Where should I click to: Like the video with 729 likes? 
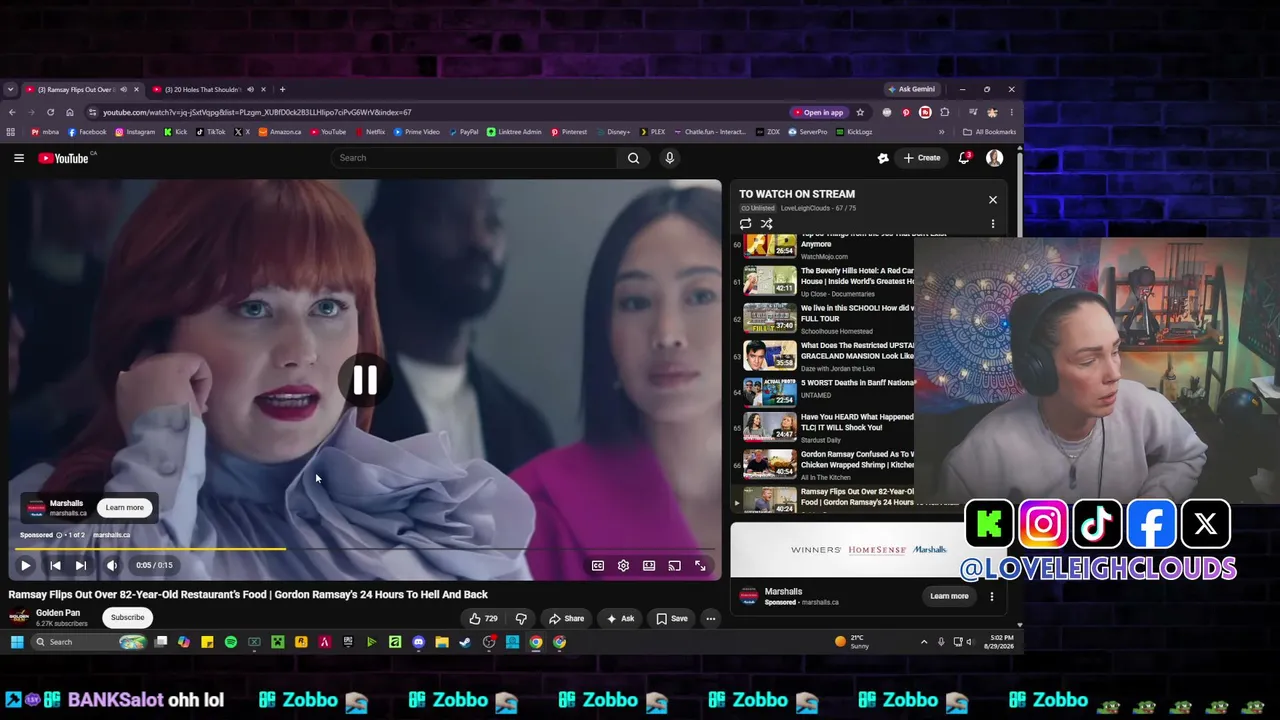(484, 619)
